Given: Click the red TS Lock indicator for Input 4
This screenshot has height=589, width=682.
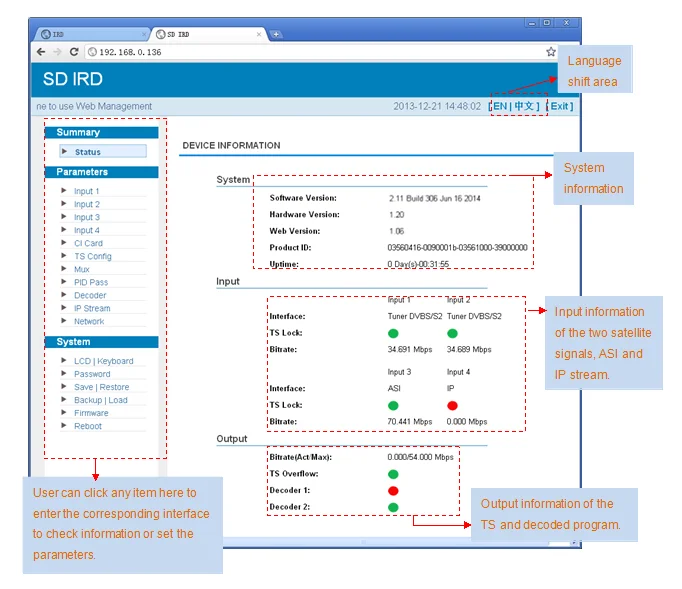Looking at the screenshot, I should tap(452, 405).
